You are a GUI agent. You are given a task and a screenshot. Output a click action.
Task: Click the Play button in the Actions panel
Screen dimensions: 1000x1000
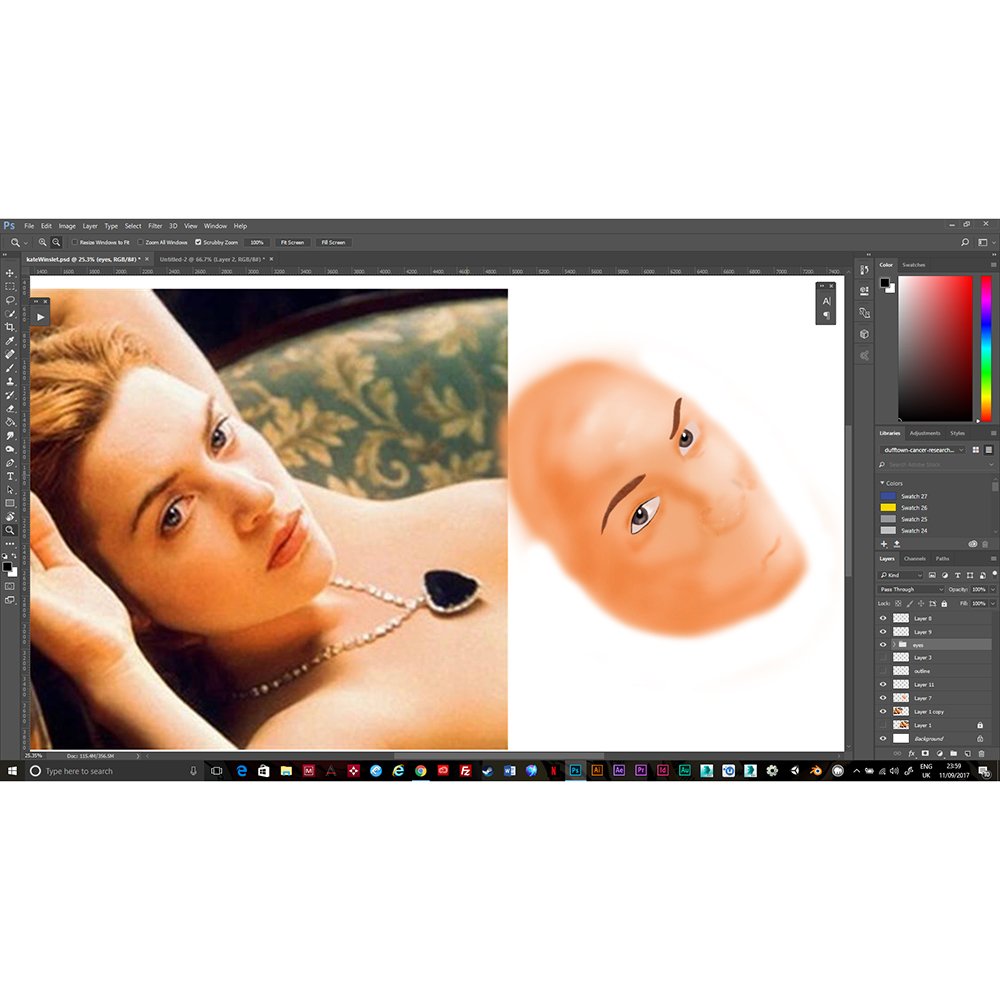tap(40, 317)
